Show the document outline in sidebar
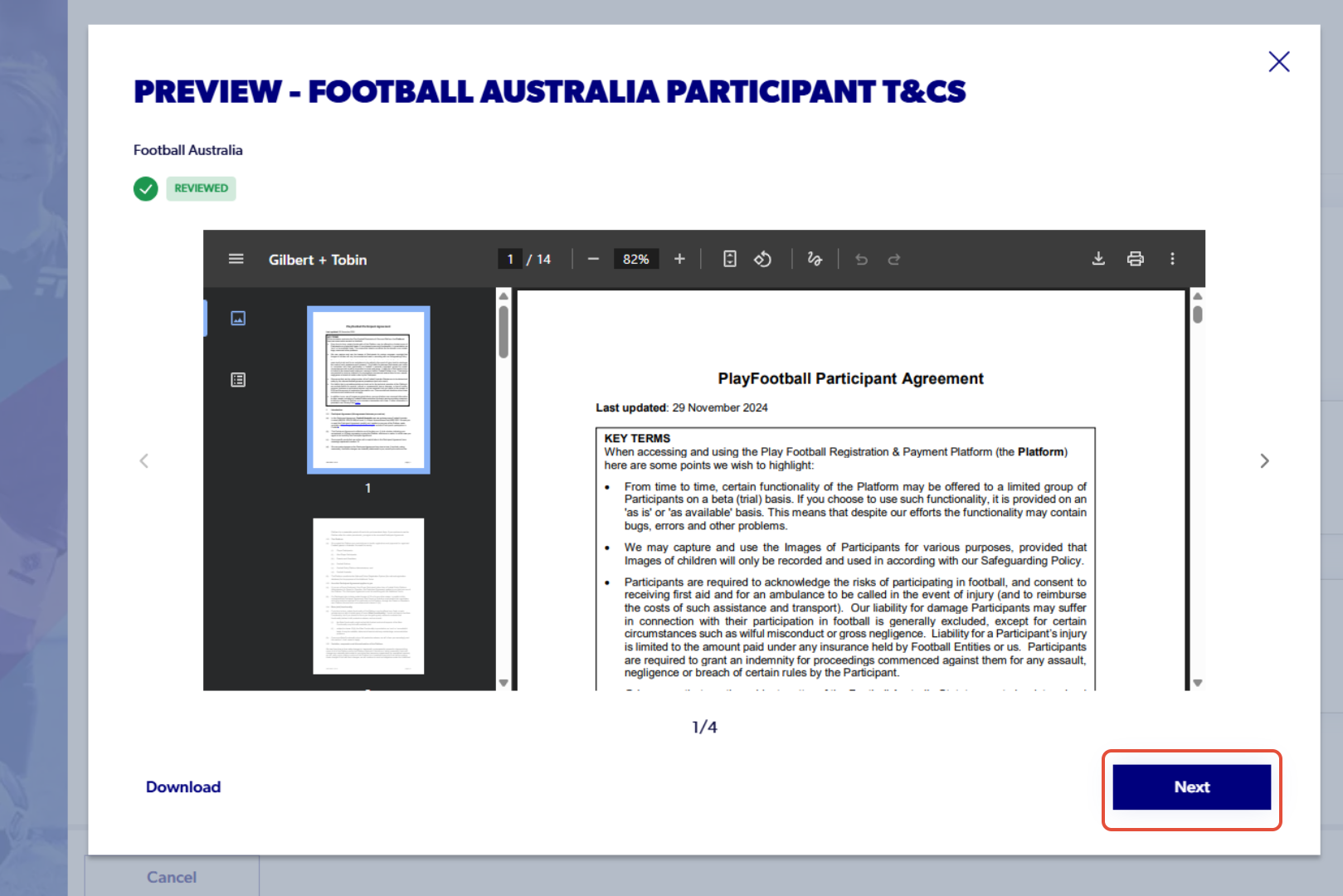This screenshot has width=1343, height=896. coord(238,380)
